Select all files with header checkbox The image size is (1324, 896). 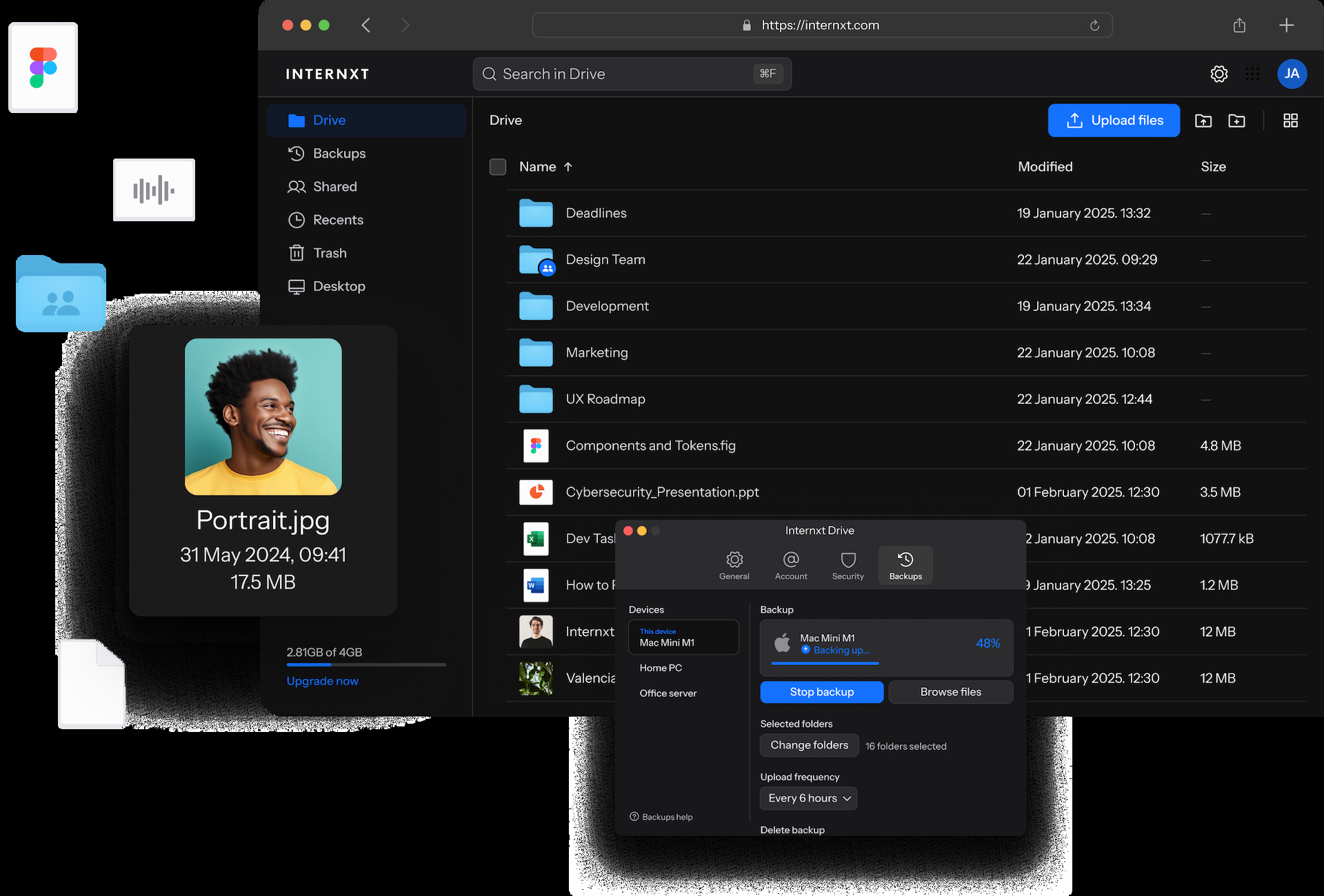tap(498, 167)
